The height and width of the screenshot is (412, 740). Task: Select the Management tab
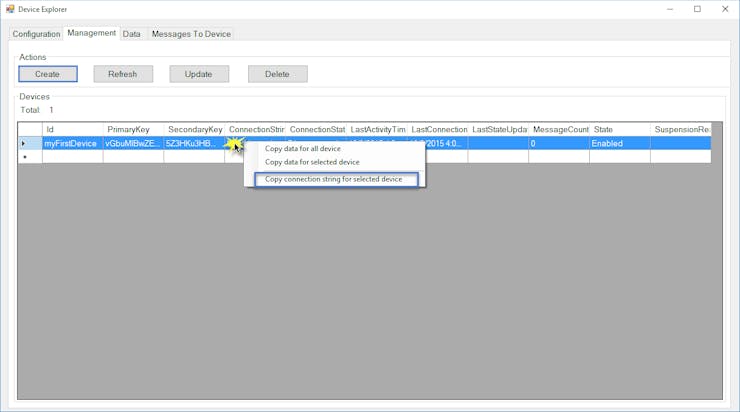[92, 33]
